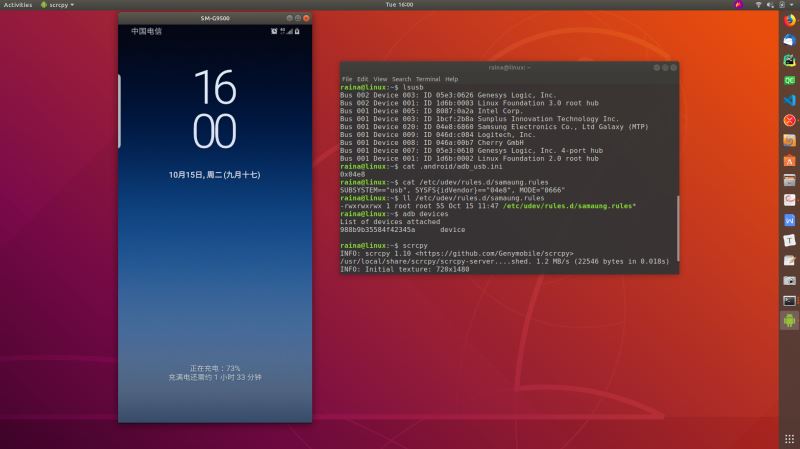Expand the system status menu arrow
Image resolution: width=800 pixels, height=449 pixels.
(793, 5)
